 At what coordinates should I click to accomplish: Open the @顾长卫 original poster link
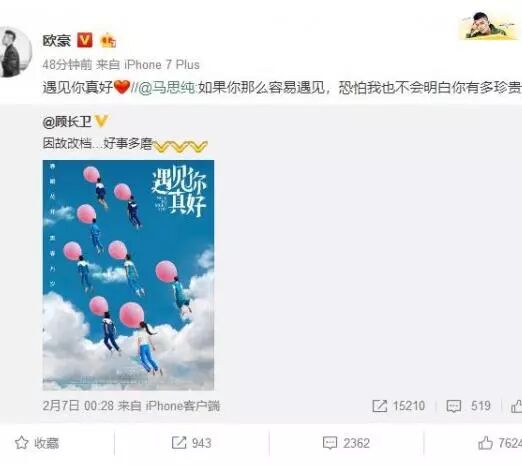67,122
